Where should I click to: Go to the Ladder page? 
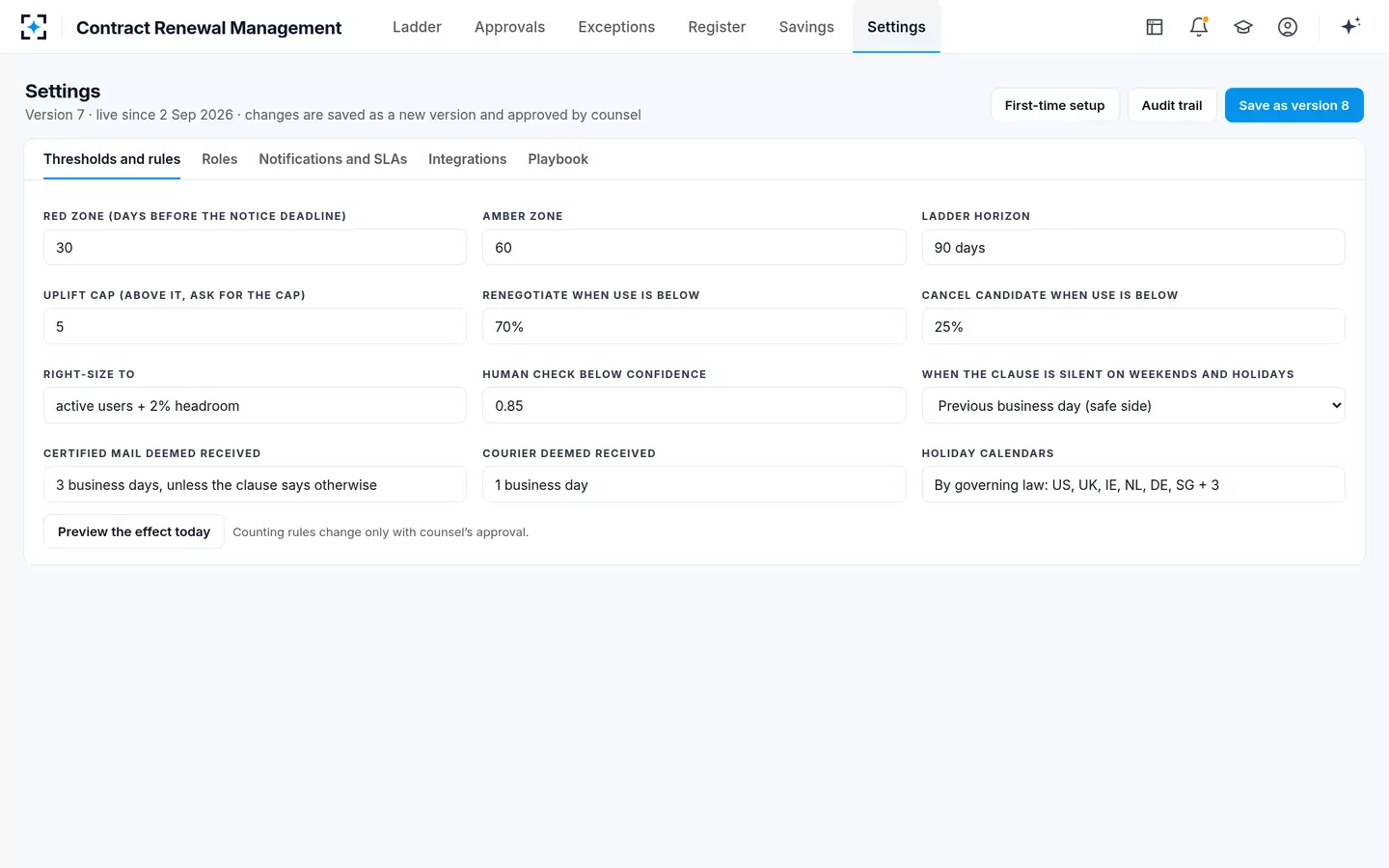click(417, 27)
